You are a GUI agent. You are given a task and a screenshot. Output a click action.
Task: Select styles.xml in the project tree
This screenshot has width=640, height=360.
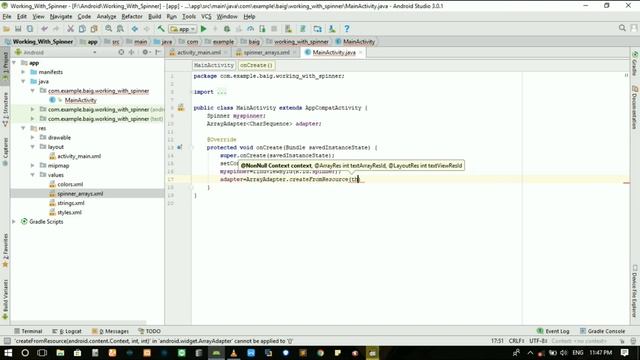(x=69, y=212)
